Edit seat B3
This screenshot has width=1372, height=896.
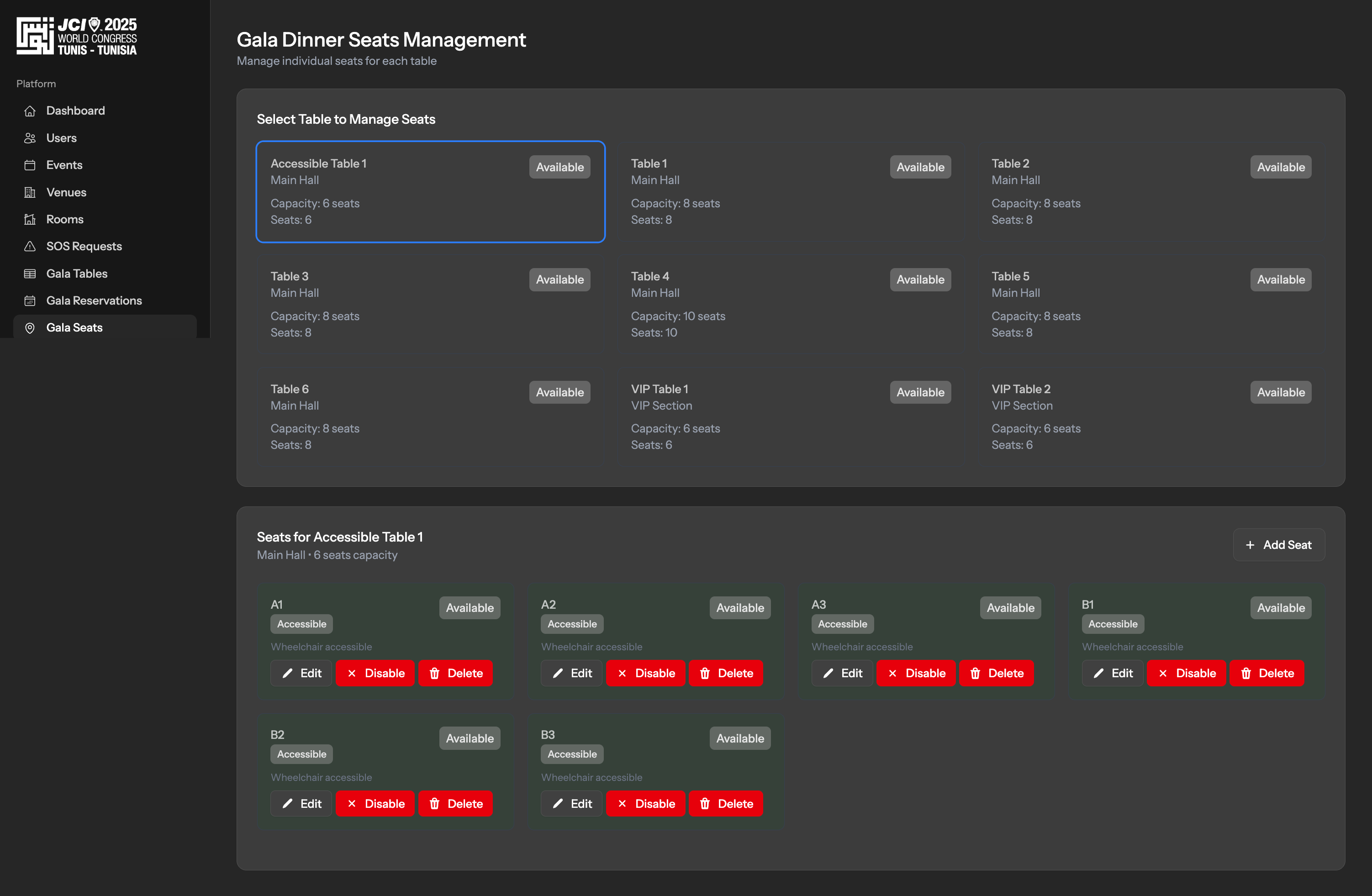571,803
